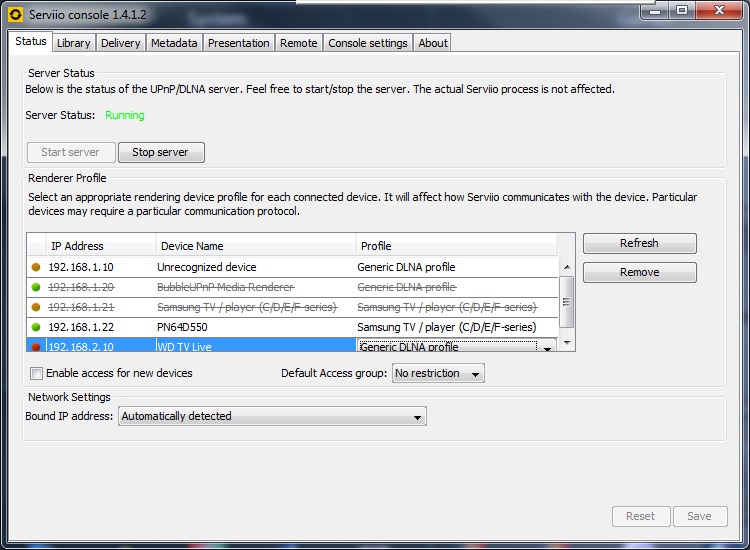The height and width of the screenshot is (550, 750).
Task: Click red status dot for WD TV Live
Action: coord(37,347)
